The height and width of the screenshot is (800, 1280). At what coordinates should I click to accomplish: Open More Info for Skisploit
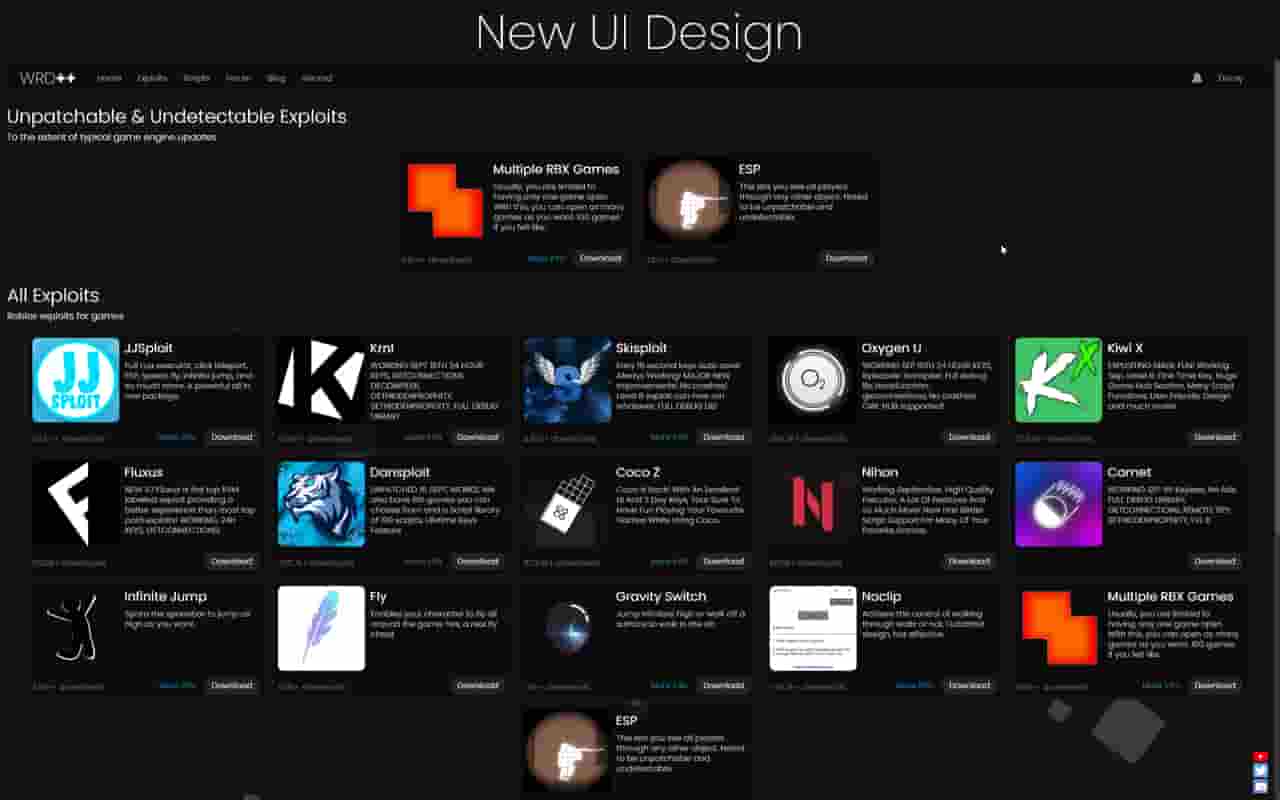click(x=669, y=437)
